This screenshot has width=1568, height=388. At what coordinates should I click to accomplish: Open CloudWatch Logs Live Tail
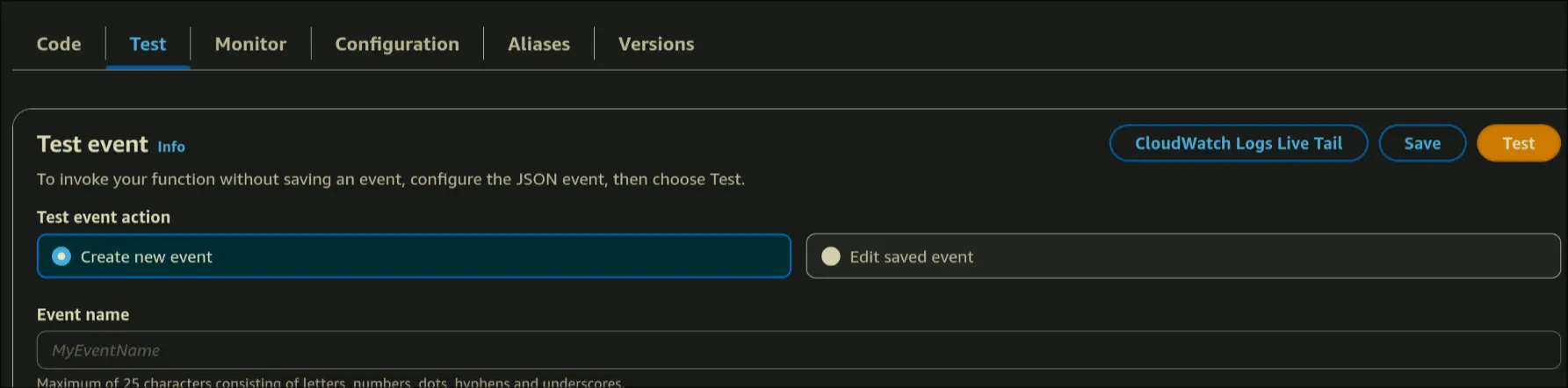click(1238, 143)
